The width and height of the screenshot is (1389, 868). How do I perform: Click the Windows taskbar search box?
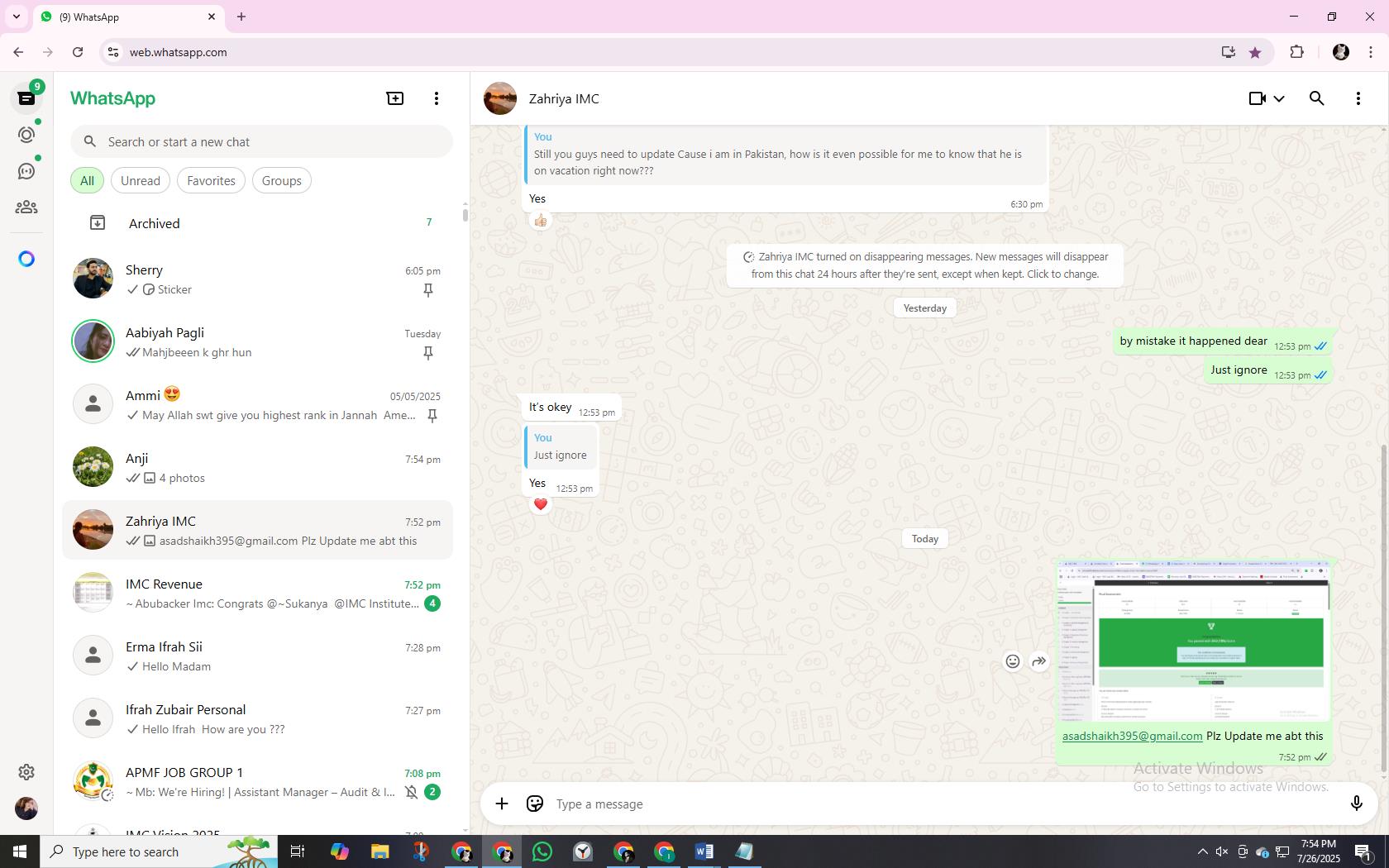tap(159, 851)
